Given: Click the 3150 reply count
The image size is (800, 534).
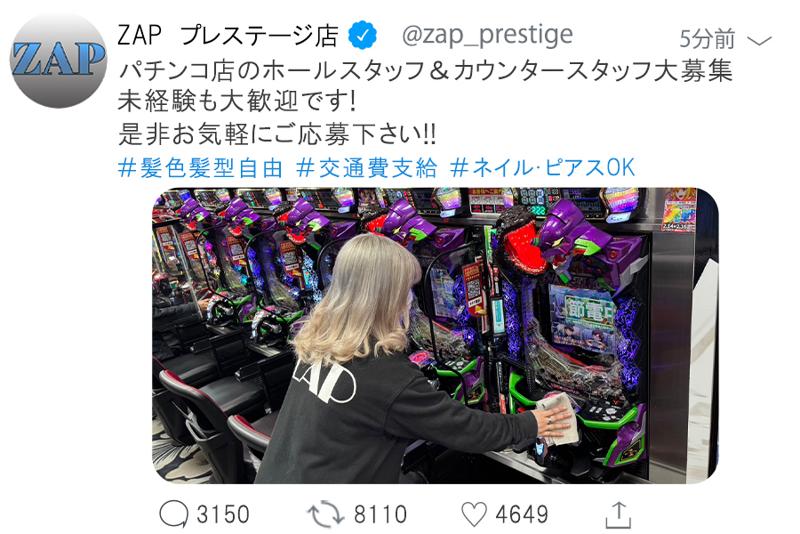Looking at the screenshot, I should point(223,514).
